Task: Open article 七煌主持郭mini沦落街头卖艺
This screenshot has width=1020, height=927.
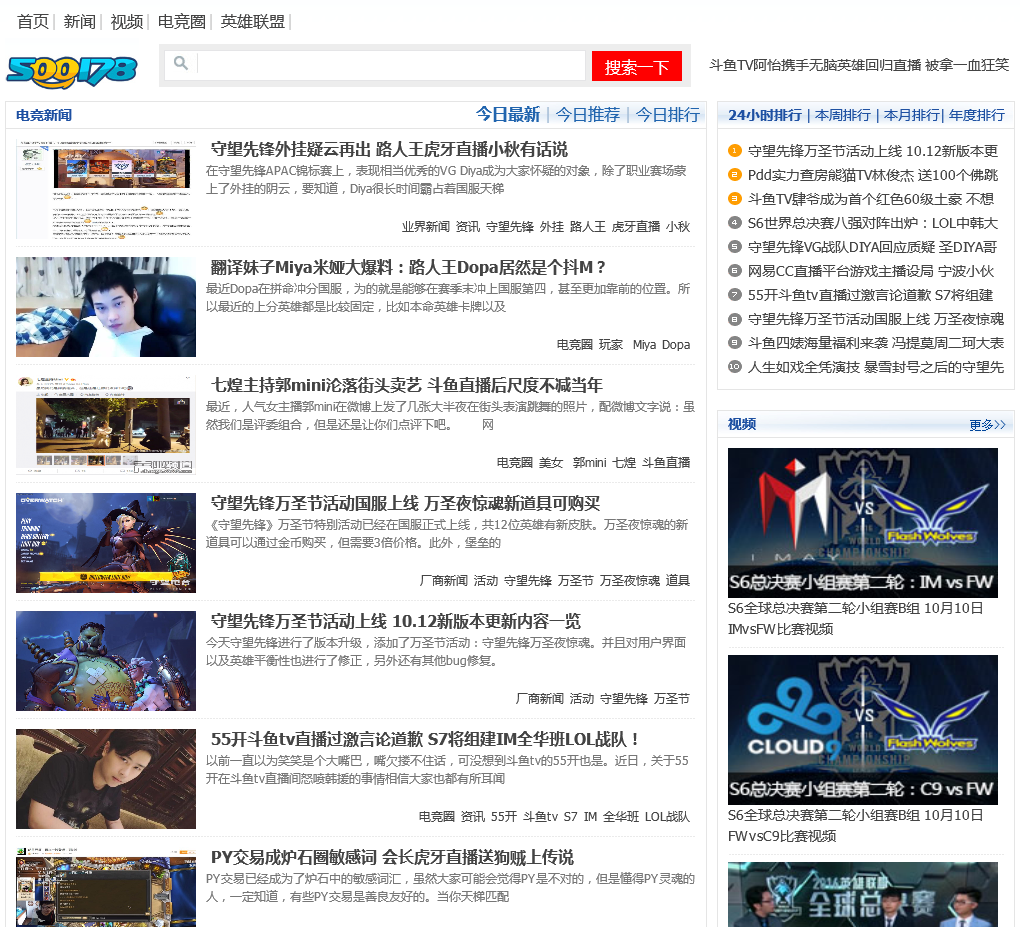Action: [407, 385]
